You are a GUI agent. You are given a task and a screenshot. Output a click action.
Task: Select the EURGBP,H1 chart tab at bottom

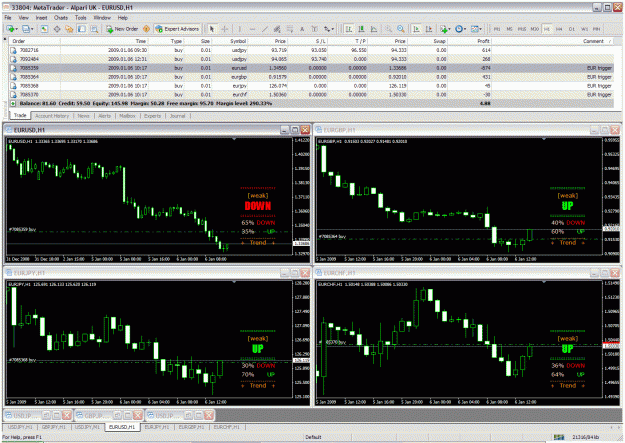tap(191, 427)
